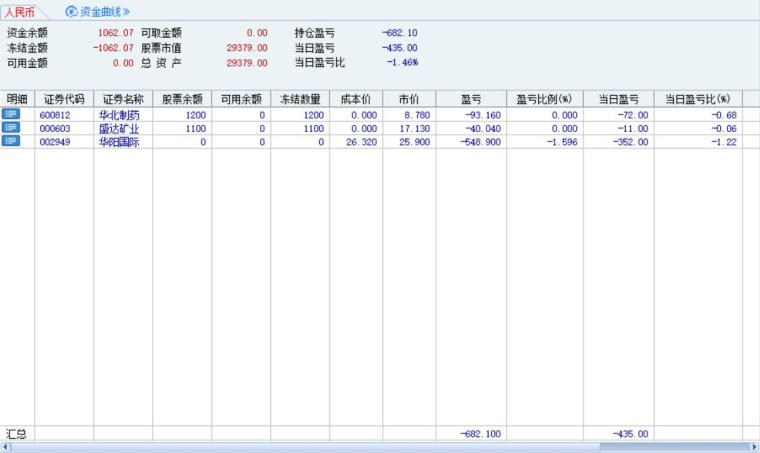Open detail icon for 盛达矿业 row
This screenshot has width=760, height=453.
(12, 128)
